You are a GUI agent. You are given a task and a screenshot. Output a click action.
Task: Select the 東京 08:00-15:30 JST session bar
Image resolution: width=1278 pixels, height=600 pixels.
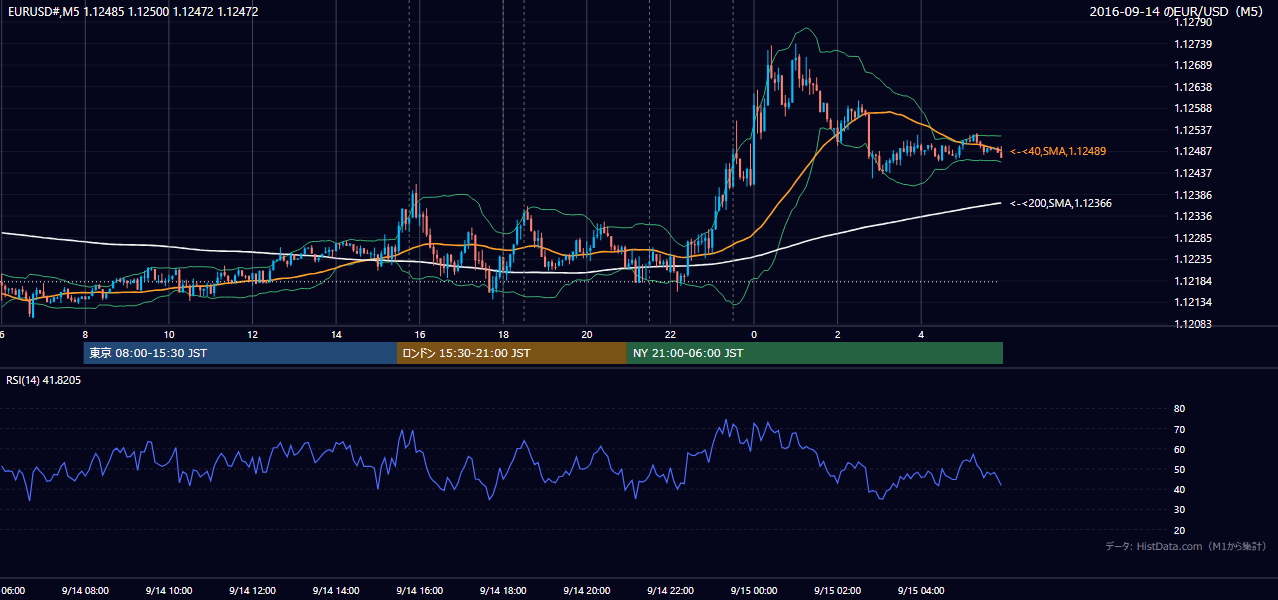240,353
